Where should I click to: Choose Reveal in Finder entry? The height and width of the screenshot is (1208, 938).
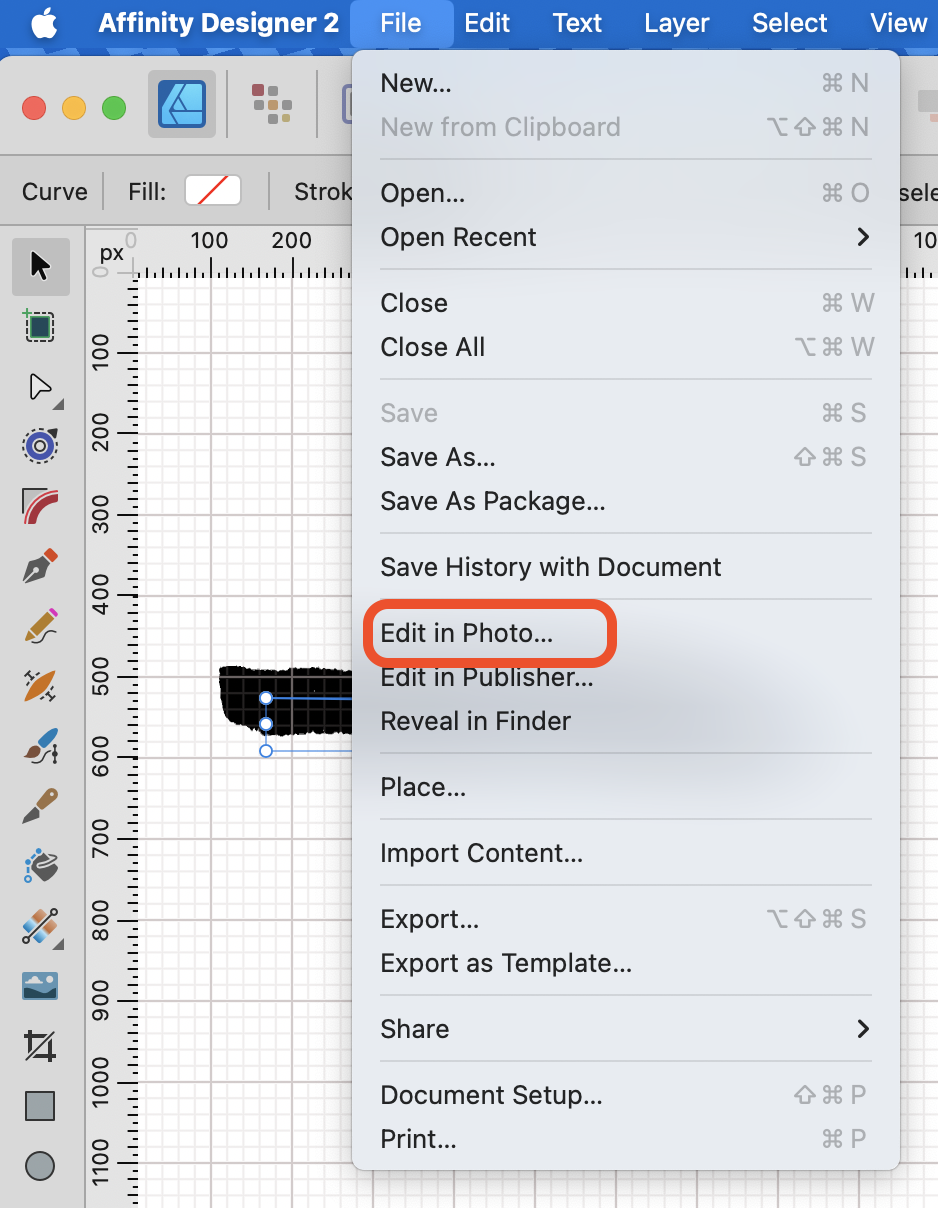(x=626, y=721)
